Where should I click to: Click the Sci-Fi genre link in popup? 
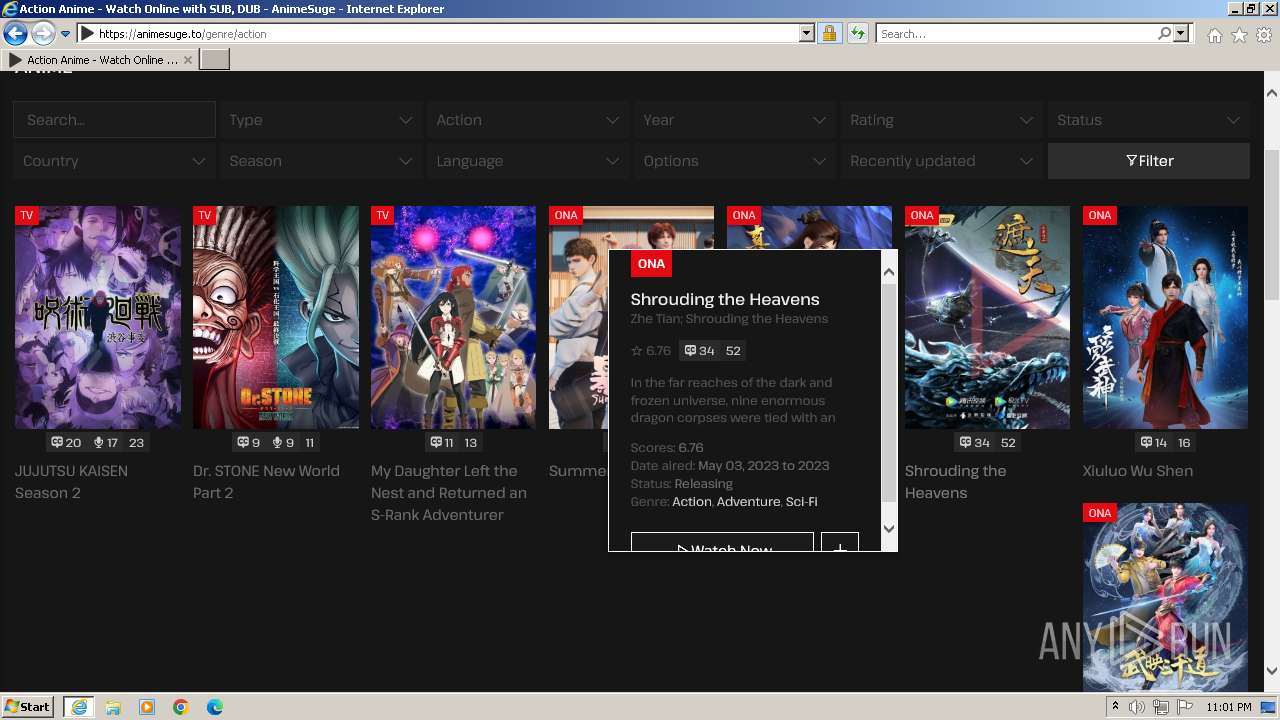click(x=802, y=501)
